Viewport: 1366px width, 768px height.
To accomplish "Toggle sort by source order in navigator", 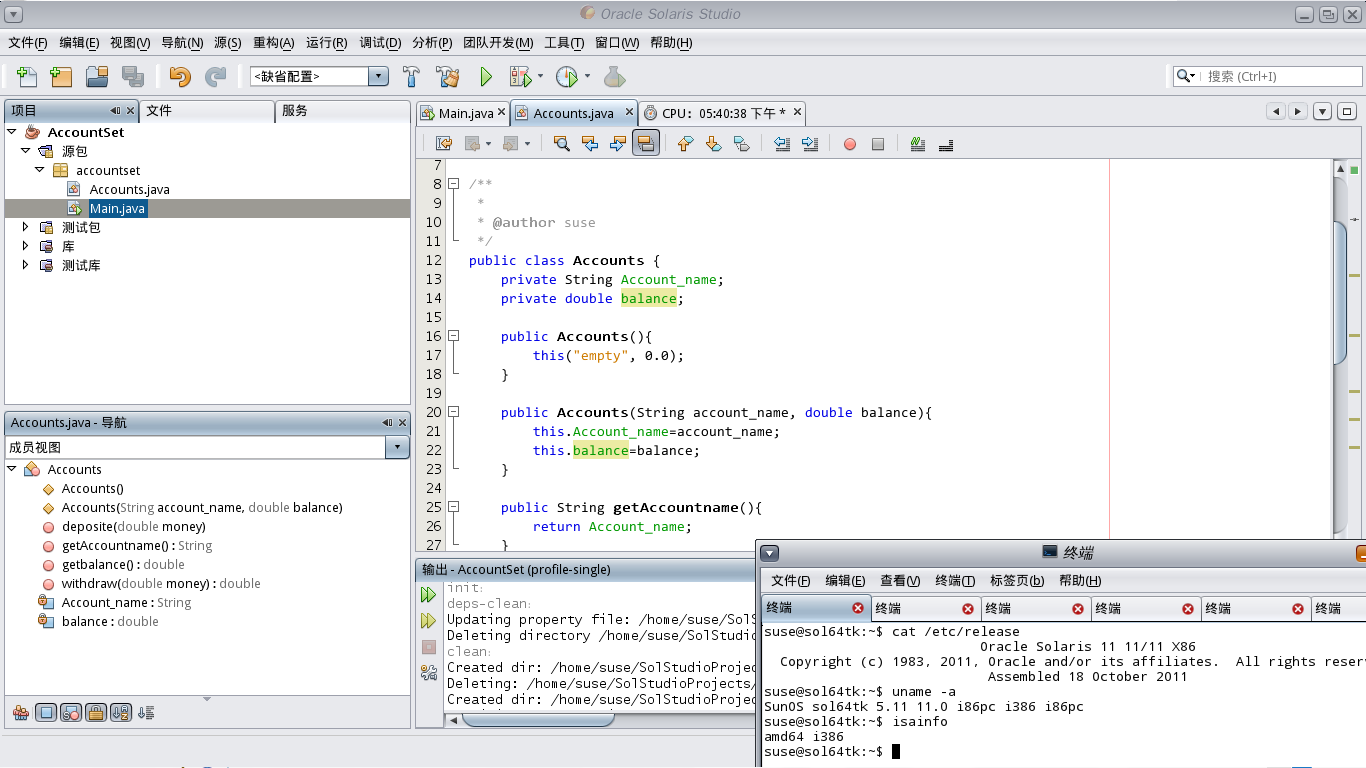I will point(146,713).
